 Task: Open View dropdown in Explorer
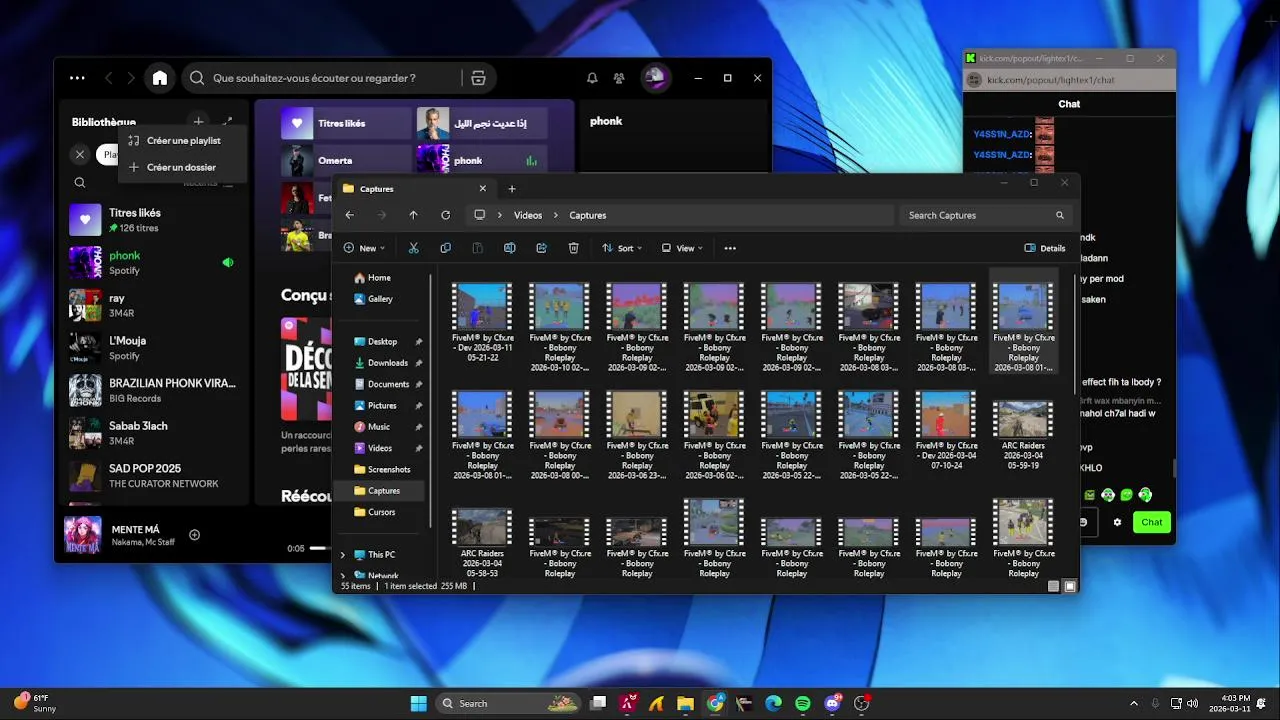[681, 248]
